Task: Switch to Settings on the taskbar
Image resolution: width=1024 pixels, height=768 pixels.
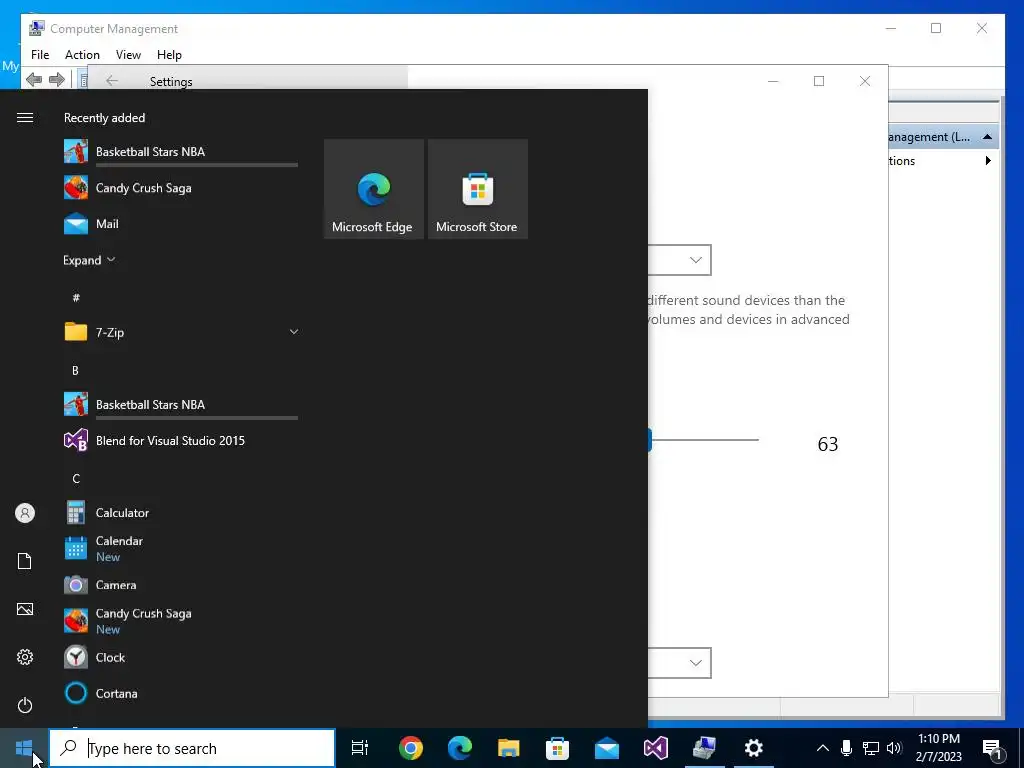Action: [754, 748]
